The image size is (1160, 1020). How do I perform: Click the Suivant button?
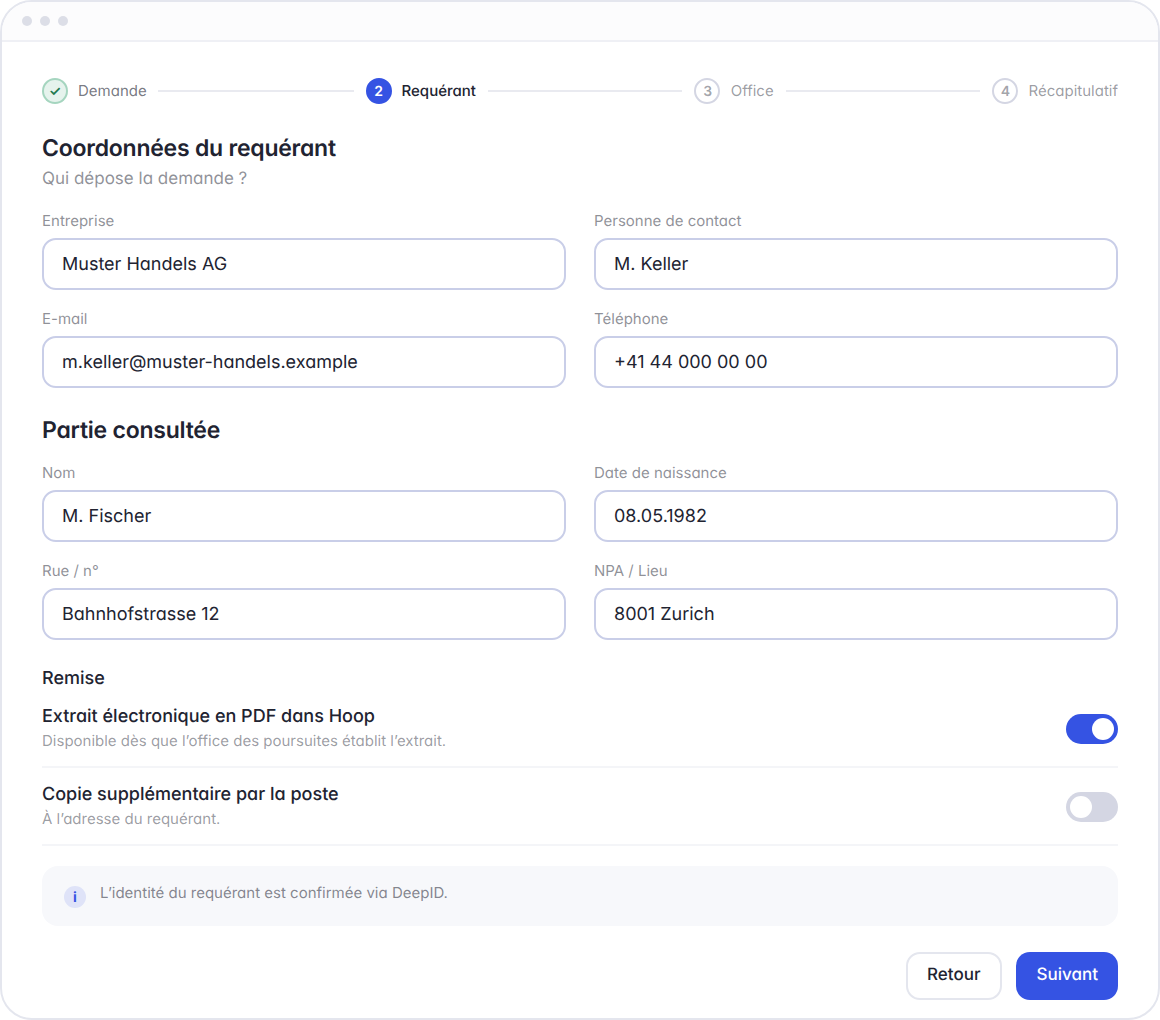(x=1067, y=975)
